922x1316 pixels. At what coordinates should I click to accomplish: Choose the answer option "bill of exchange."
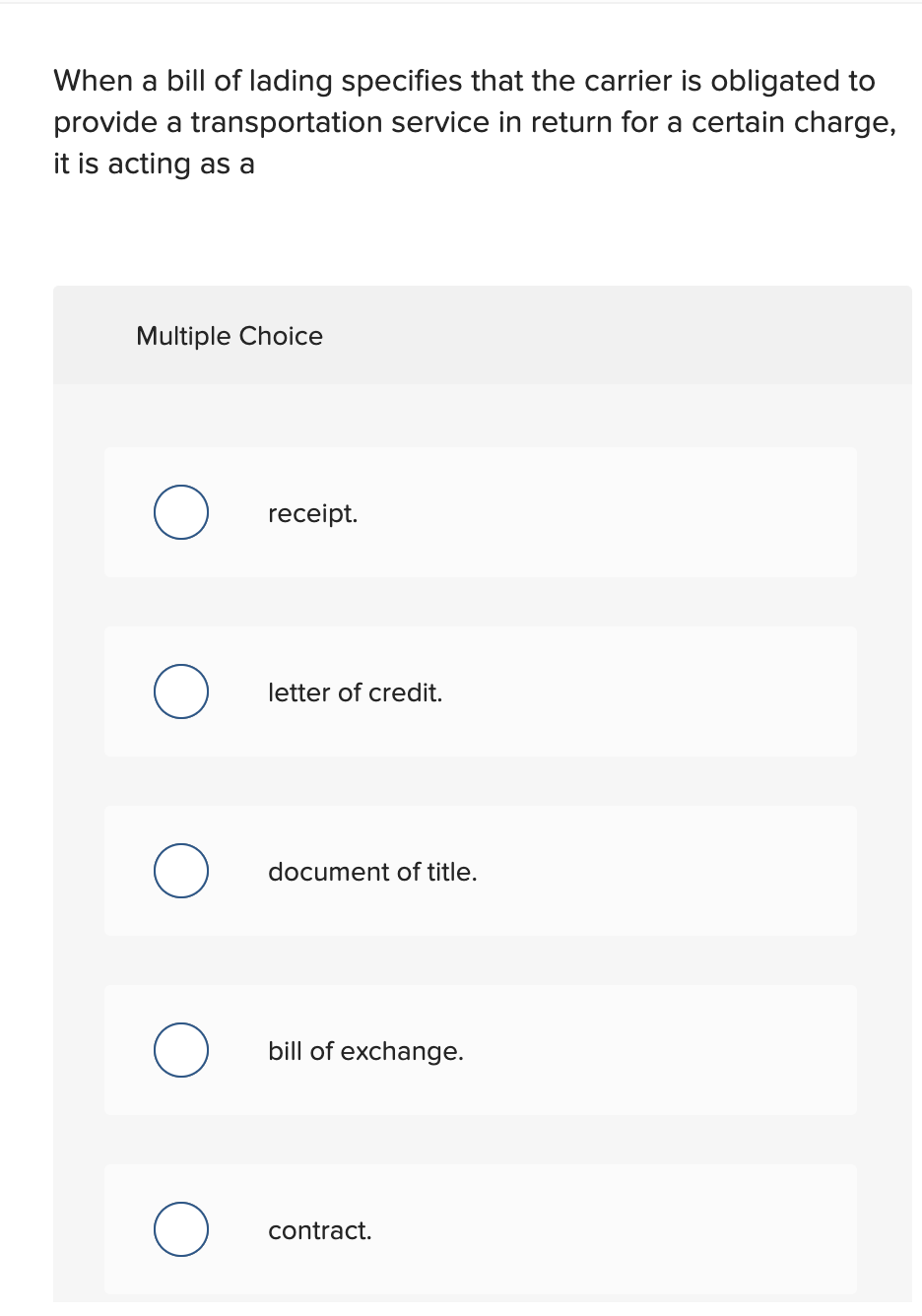(365, 1050)
